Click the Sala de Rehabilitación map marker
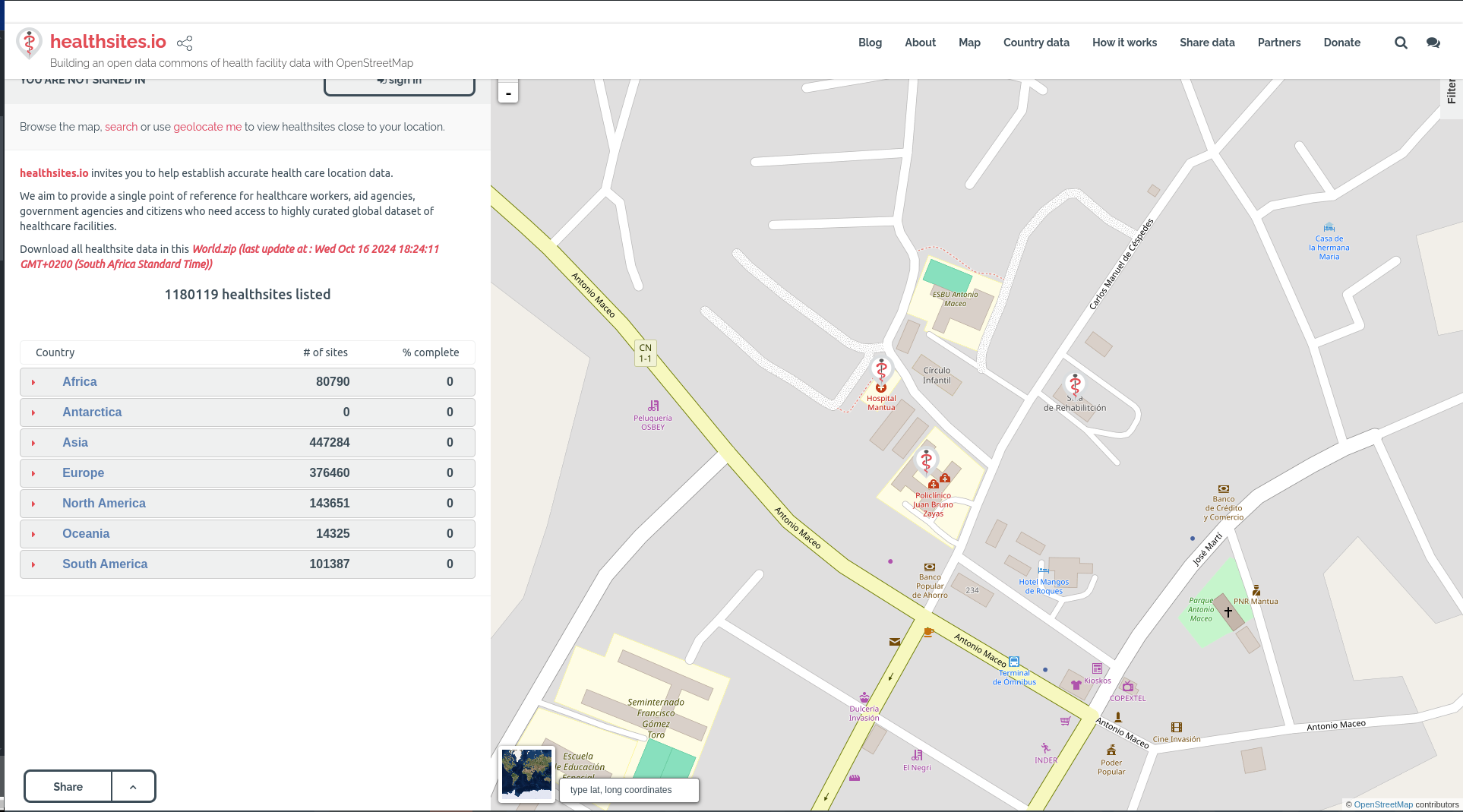The image size is (1463, 812). coord(1075,385)
